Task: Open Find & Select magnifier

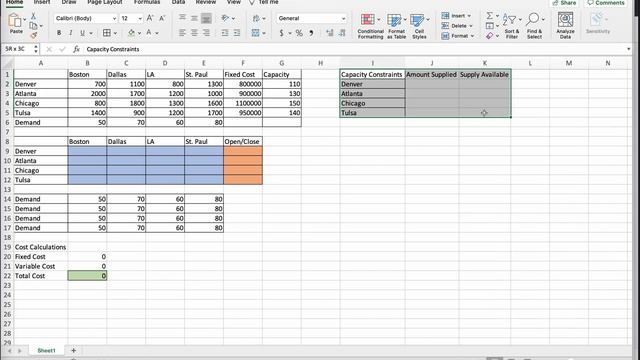Action: (x=534, y=25)
